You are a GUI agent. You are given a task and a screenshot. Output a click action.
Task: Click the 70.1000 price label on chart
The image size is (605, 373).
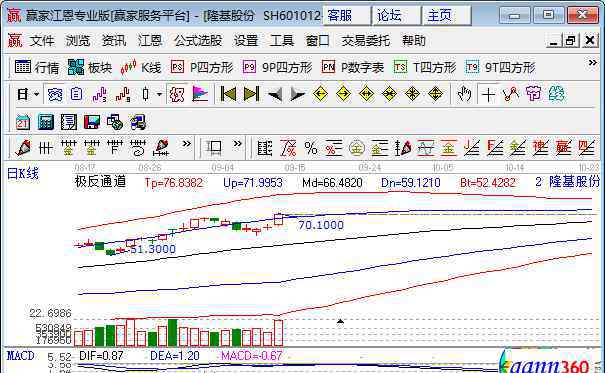[x=321, y=225]
